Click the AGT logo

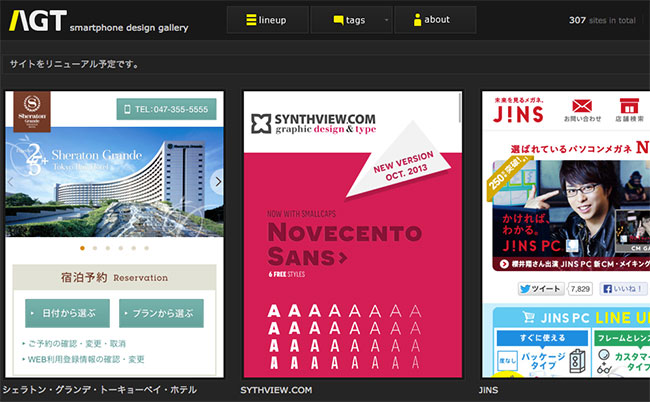(38, 21)
